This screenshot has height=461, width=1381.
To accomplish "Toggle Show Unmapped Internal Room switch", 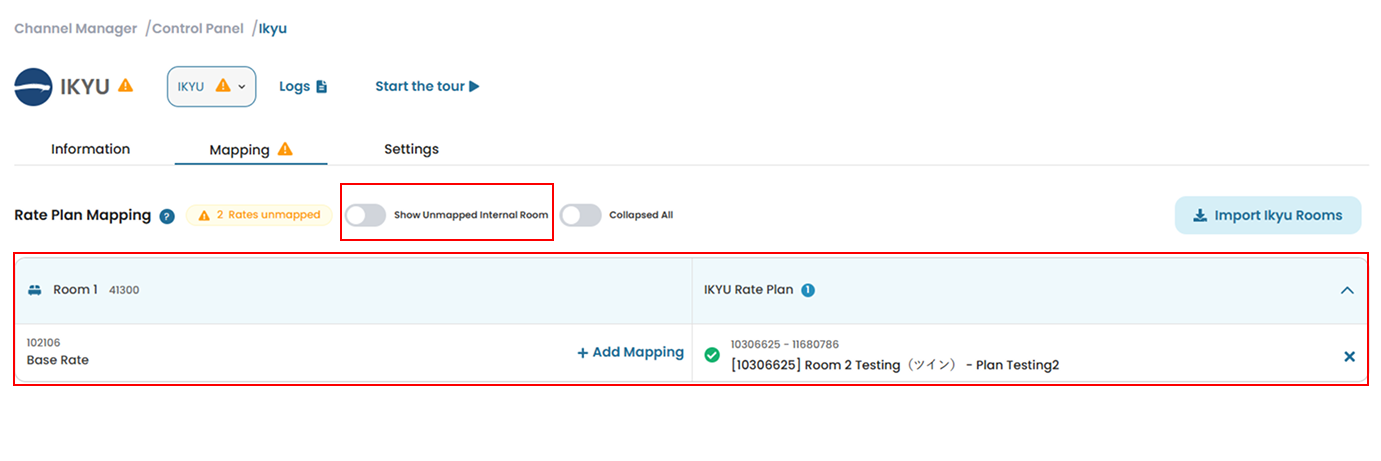I will click(366, 215).
